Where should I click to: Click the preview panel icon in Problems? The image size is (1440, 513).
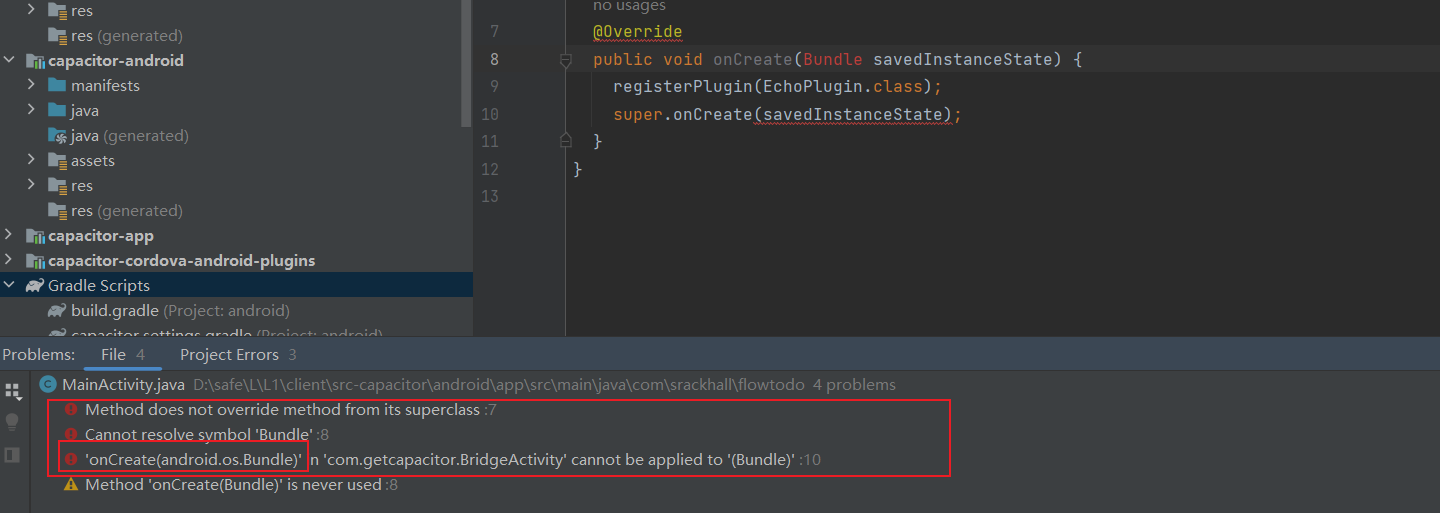12,455
